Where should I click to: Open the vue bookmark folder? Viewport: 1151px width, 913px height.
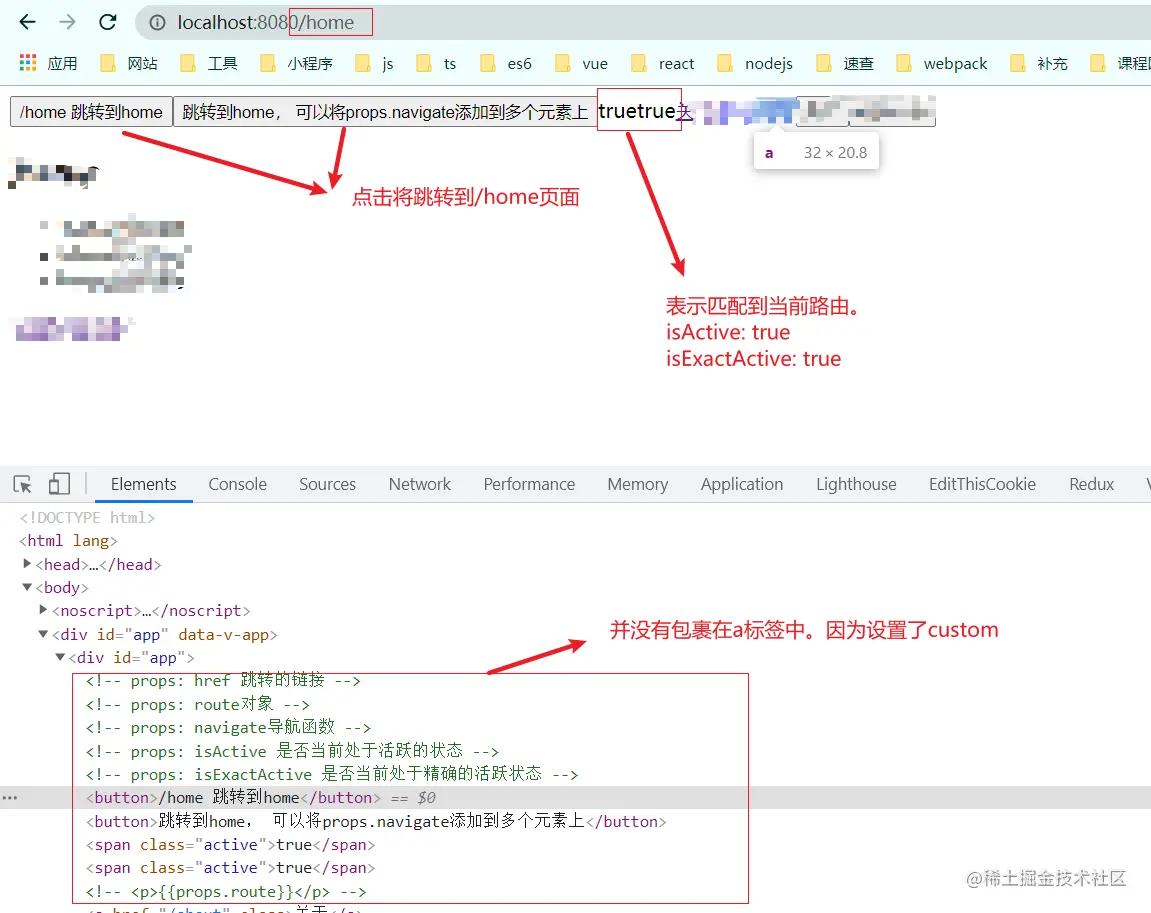[x=581, y=64]
